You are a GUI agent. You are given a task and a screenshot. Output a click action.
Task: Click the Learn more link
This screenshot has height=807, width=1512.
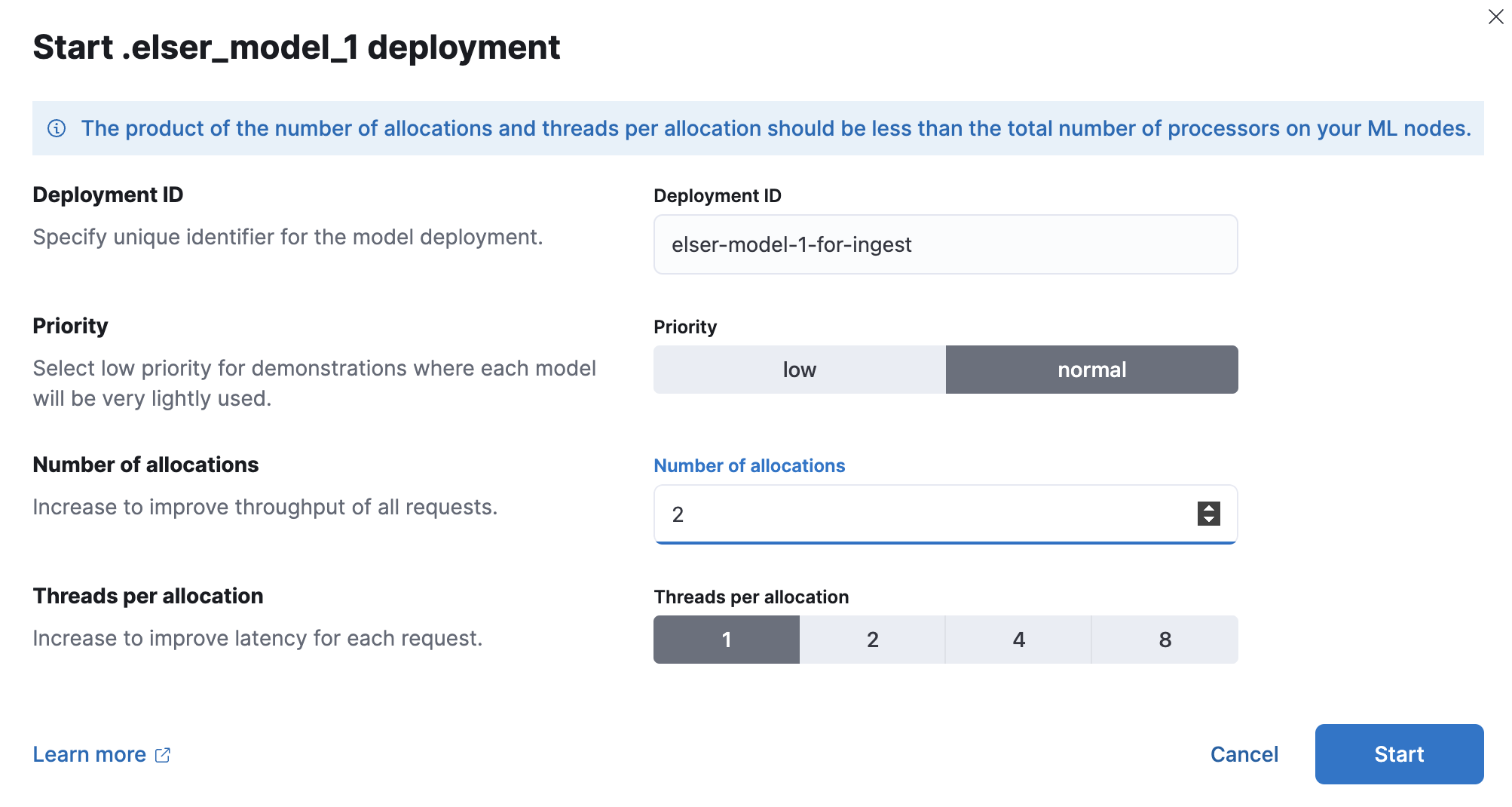[x=90, y=754]
